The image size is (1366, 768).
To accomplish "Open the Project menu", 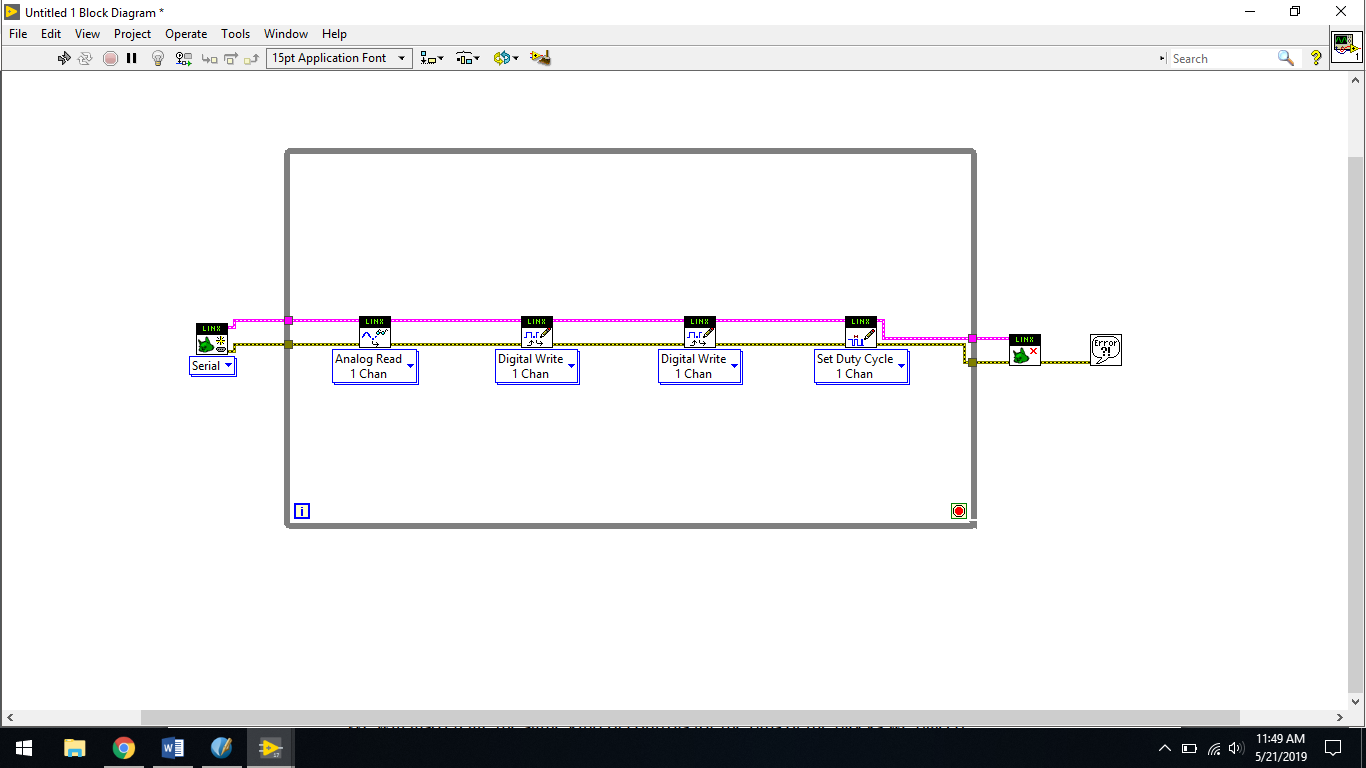I will coord(132,33).
